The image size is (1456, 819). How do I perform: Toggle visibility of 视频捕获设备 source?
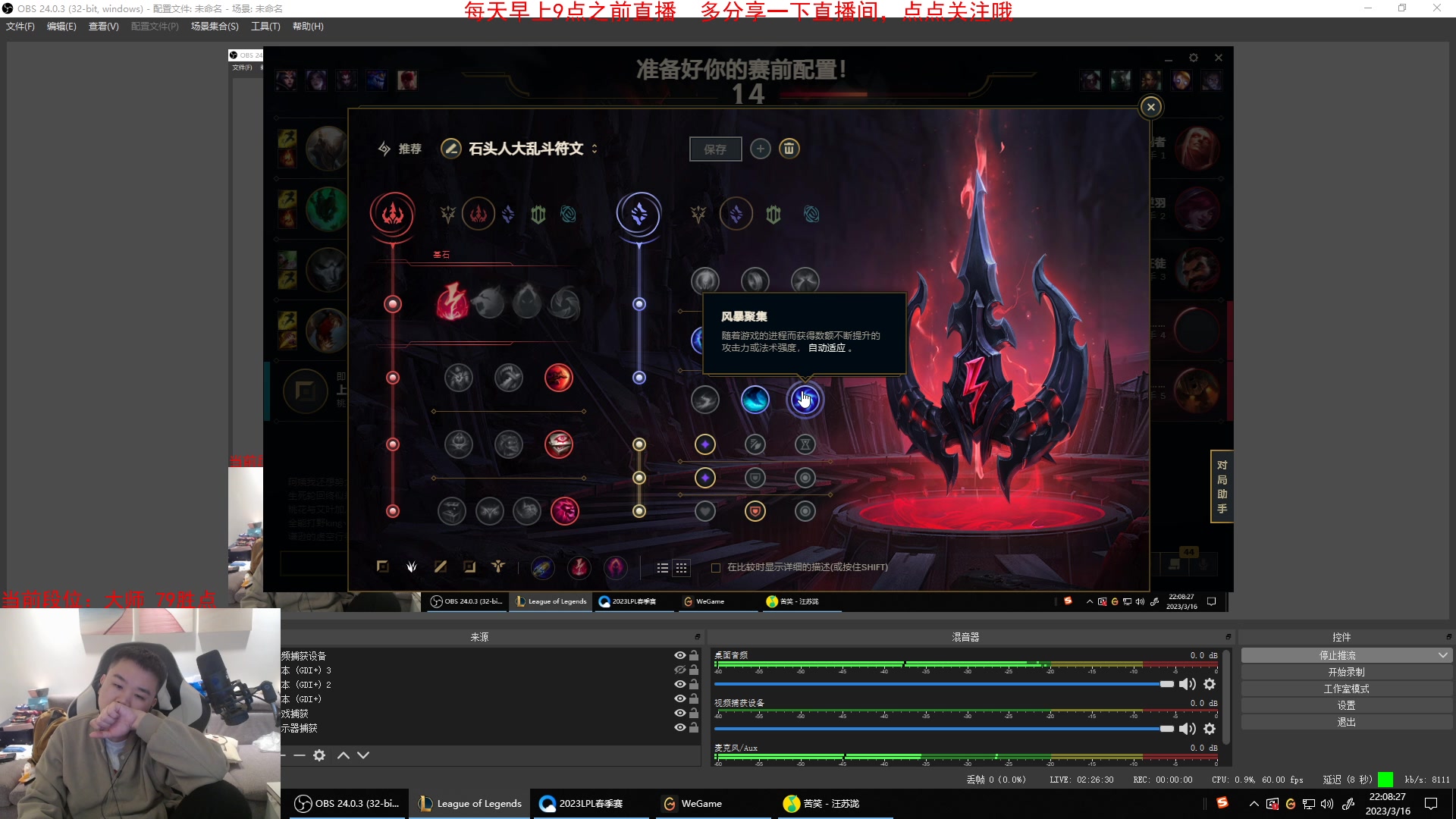coord(680,656)
